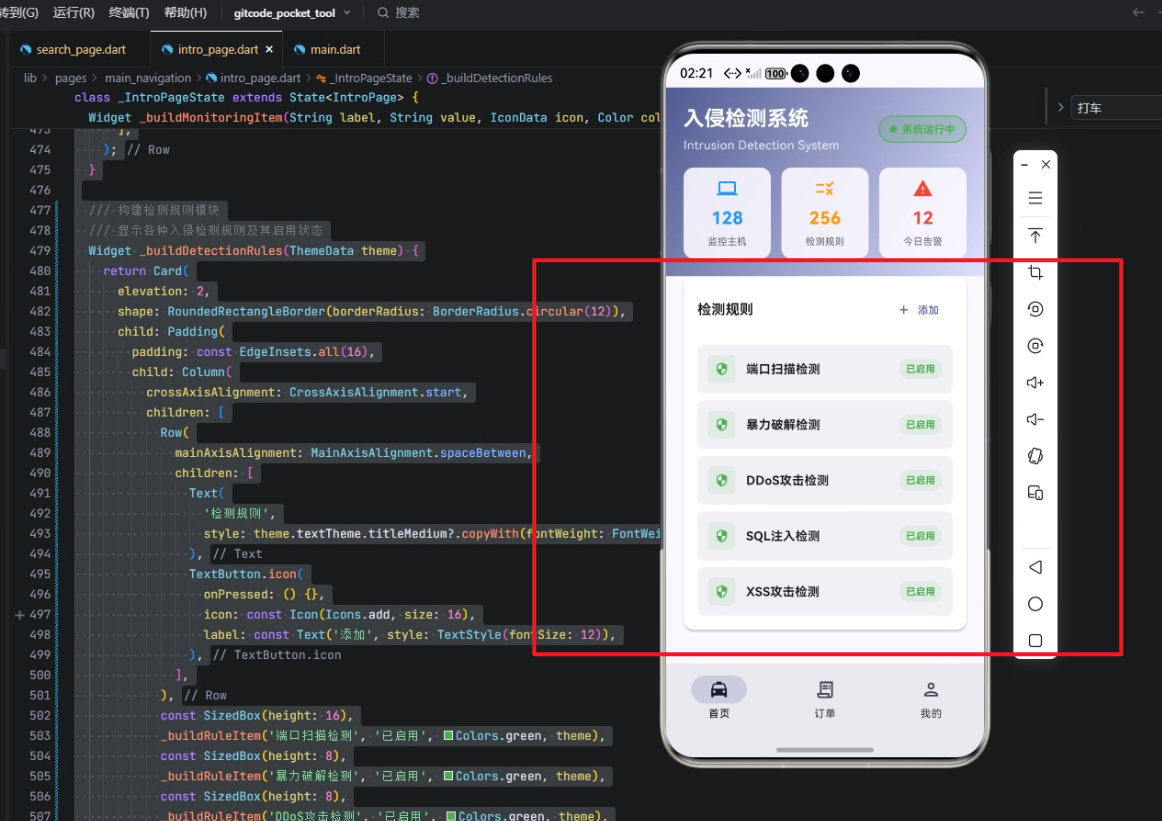Tap the 256 检测规则 card
This screenshot has width=1162, height=821.
[x=825, y=213]
